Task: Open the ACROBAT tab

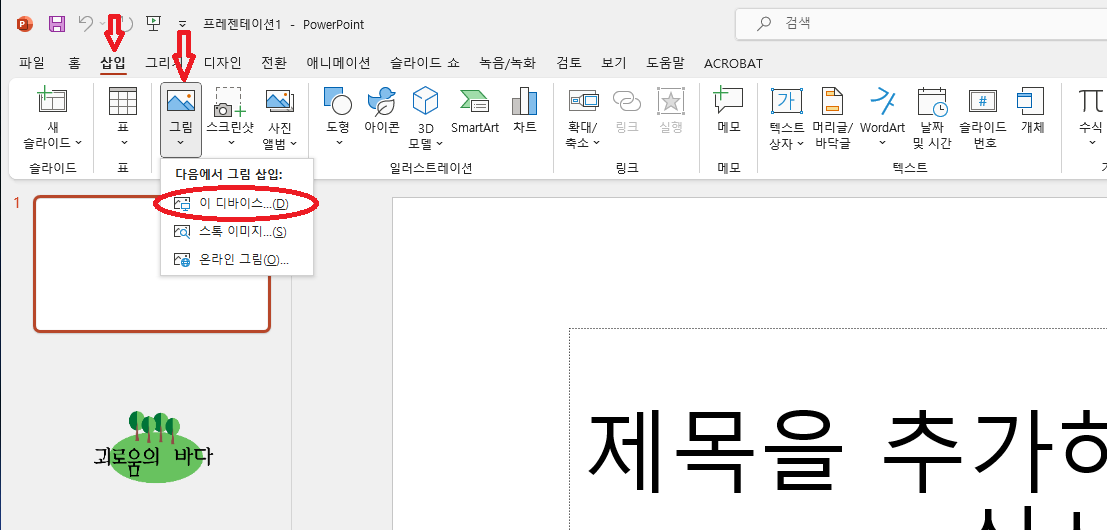Action: [x=733, y=64]
